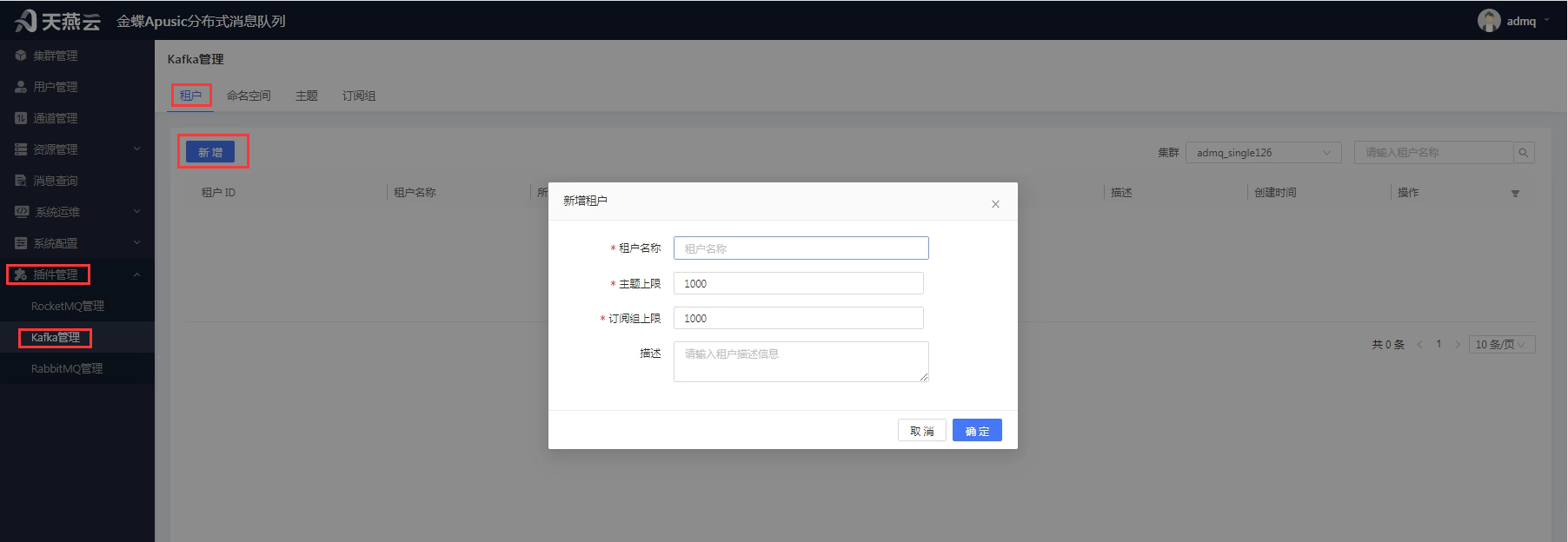Click the 确定 button

coord(977,431)
